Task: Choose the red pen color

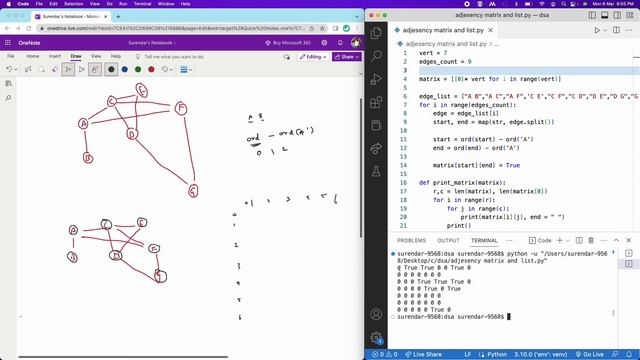Action: [151, 69]
